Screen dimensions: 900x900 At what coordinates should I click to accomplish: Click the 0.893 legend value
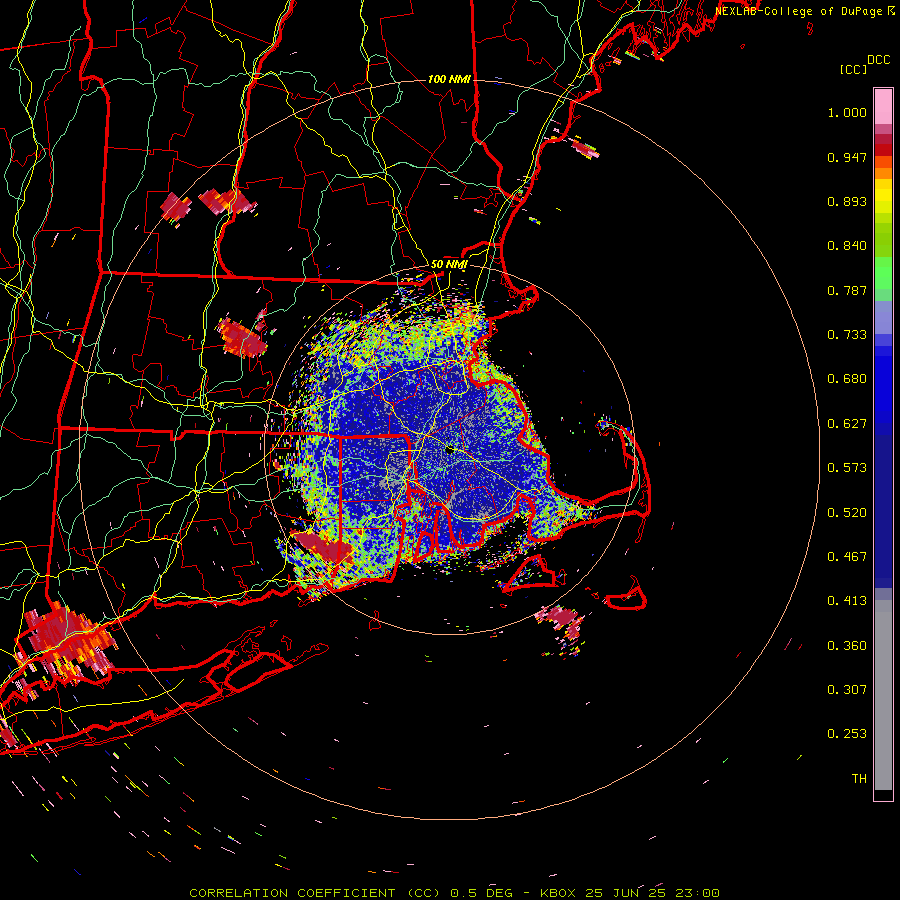point(847,201)
